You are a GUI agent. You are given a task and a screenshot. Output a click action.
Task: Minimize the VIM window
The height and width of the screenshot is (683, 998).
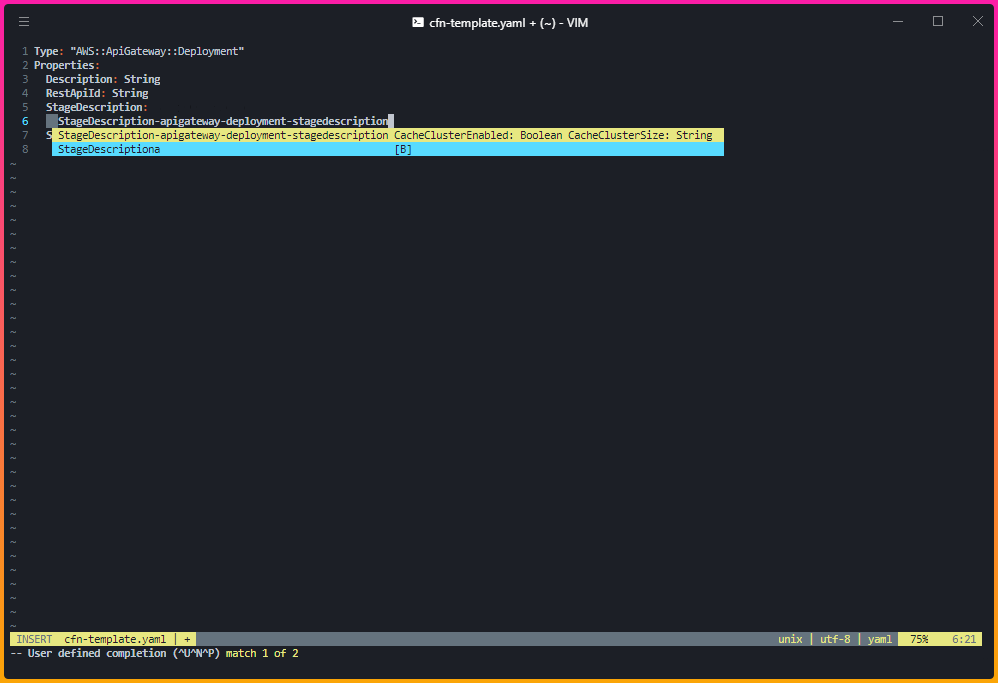(x=897, y=22)
